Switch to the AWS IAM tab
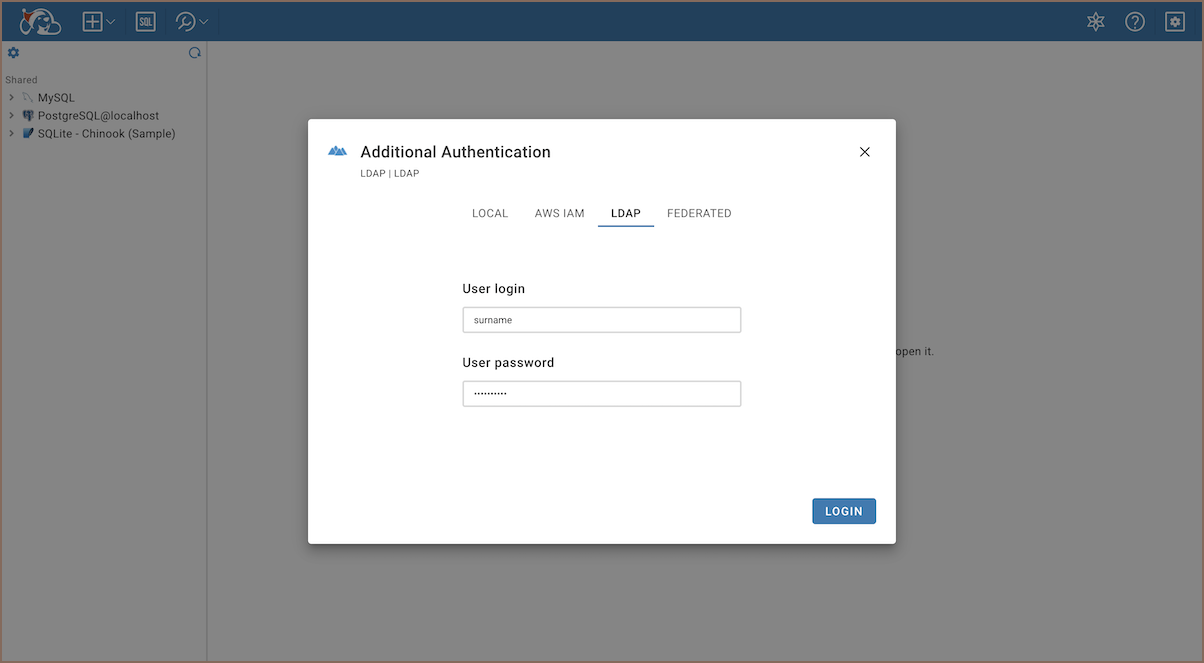Image resolution: width=1204 pixels, height=663 pixels. tap(559, 213)
